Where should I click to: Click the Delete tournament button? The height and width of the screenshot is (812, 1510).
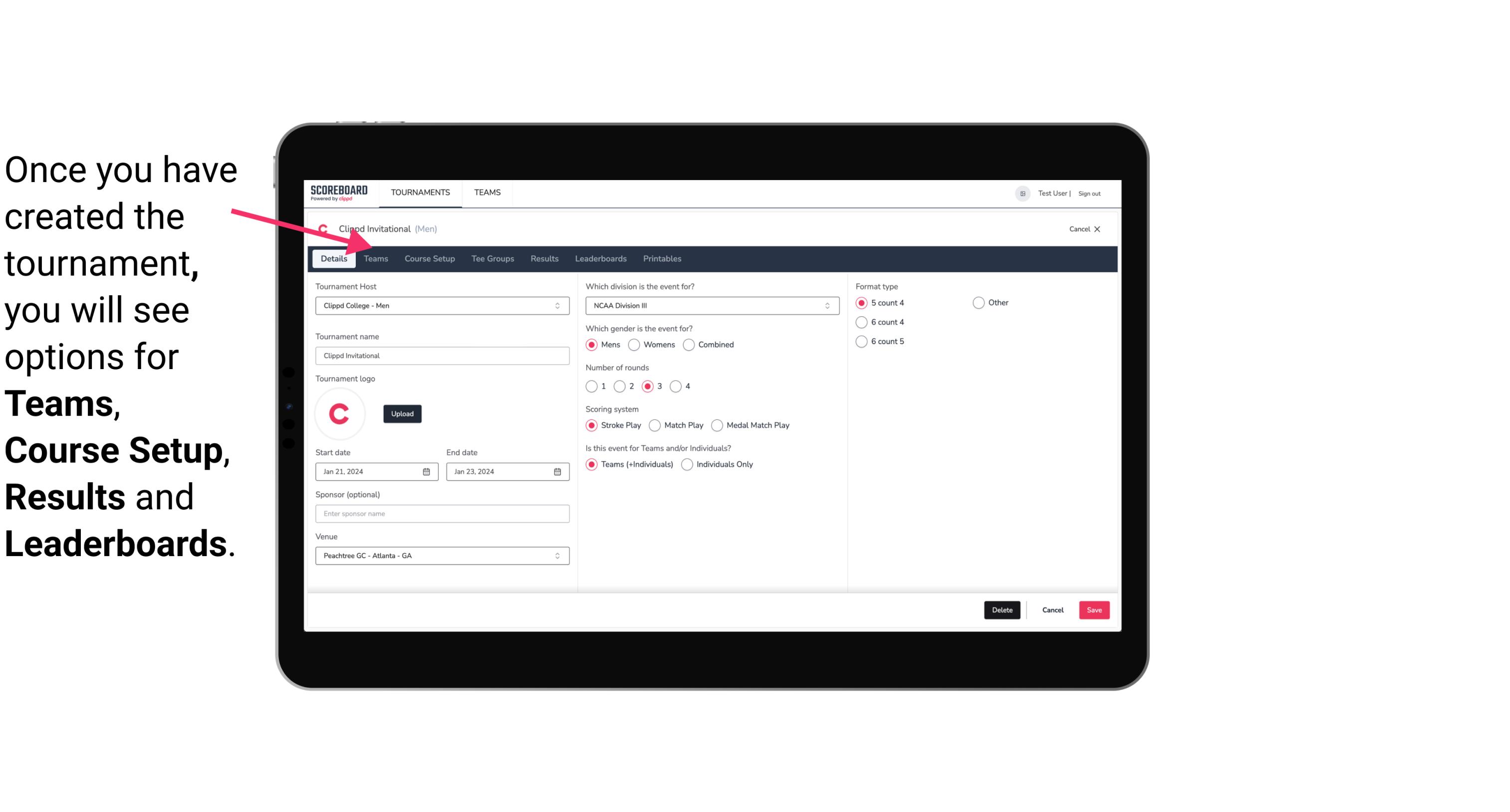(1001, 609)
